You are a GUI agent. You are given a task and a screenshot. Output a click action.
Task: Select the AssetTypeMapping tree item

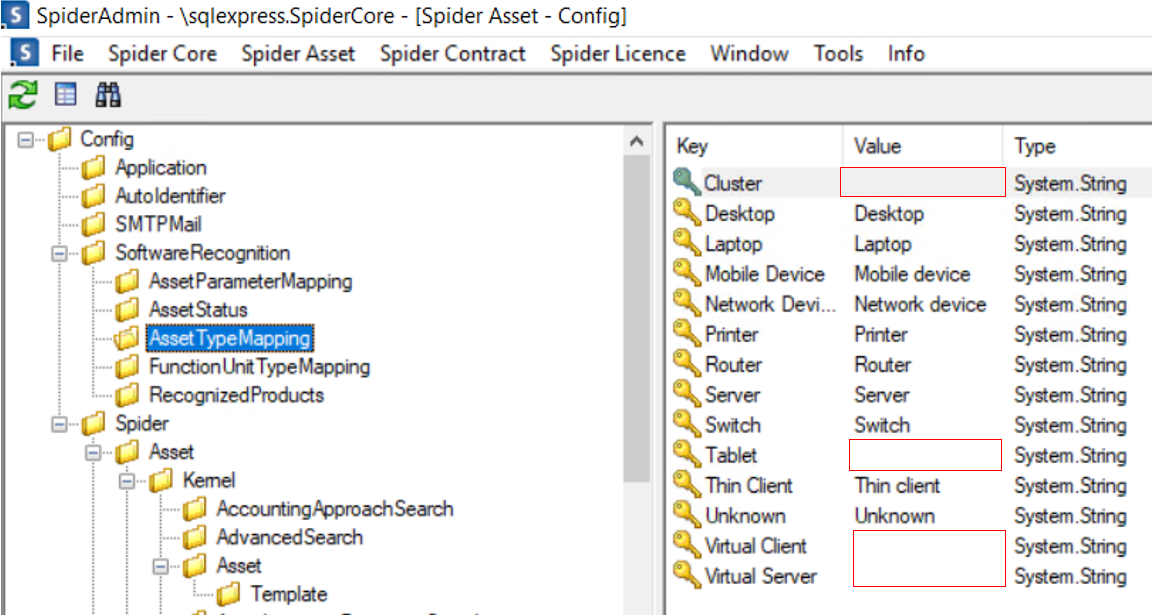[229, 338]
